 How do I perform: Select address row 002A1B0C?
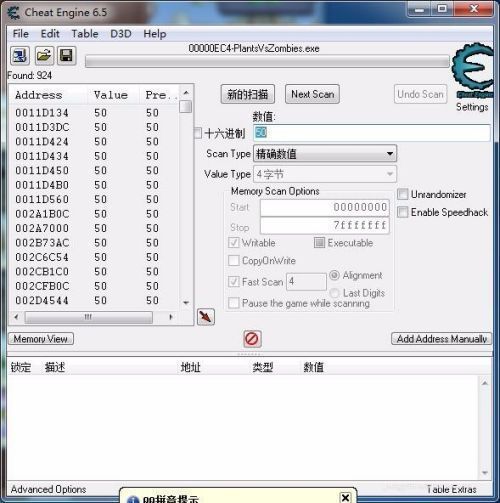[95, 214]
